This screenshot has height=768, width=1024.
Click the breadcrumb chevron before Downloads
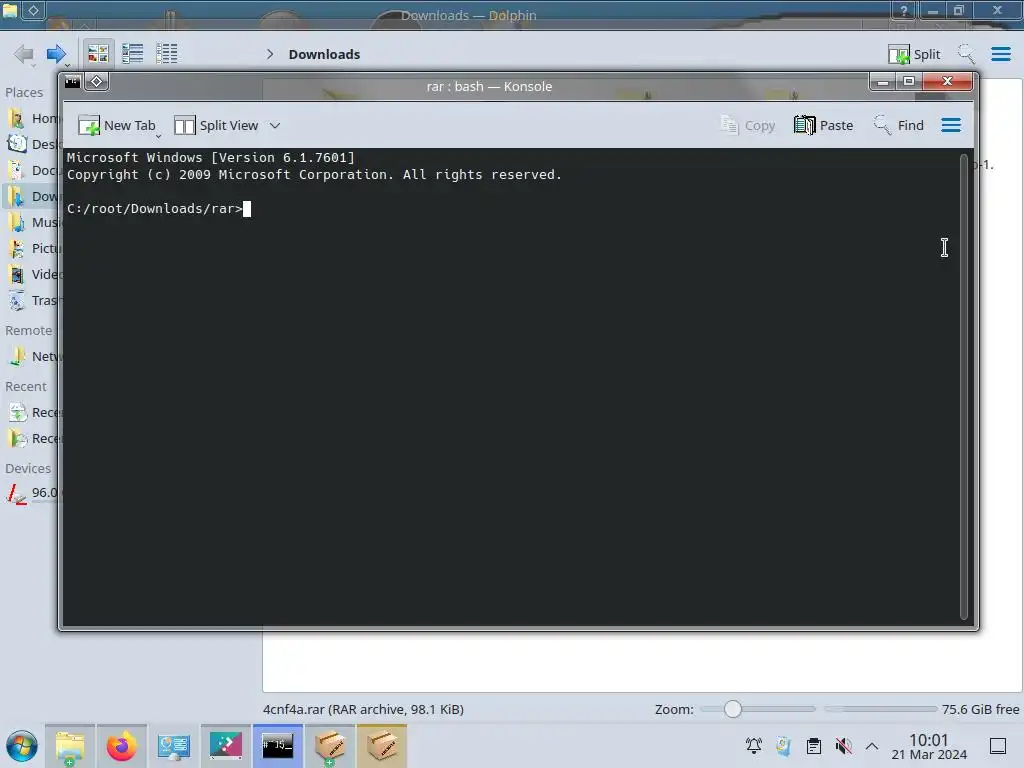(x=270, y=54)
